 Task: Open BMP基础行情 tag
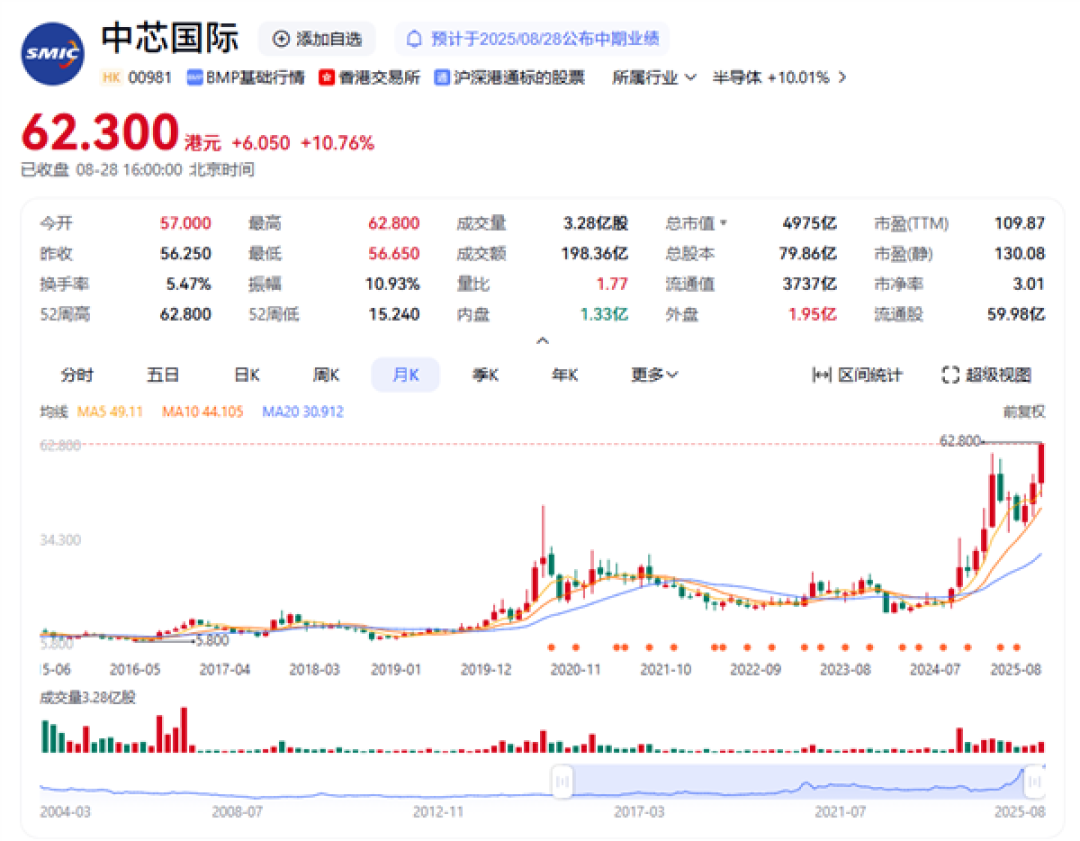point(246,77)
